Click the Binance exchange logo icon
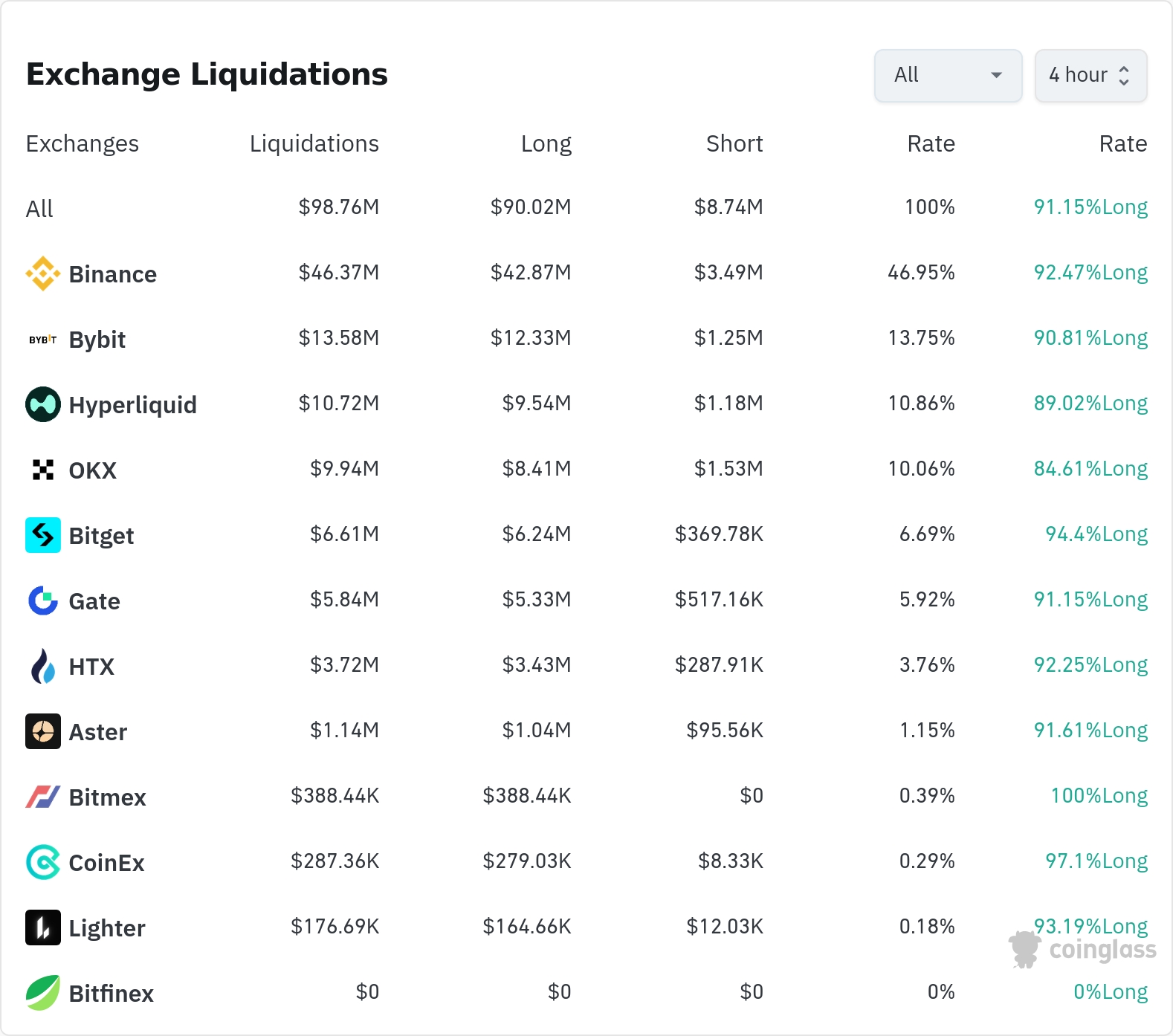The width and height of the screenshot is (1173, 1036). [x=43, y=273]
